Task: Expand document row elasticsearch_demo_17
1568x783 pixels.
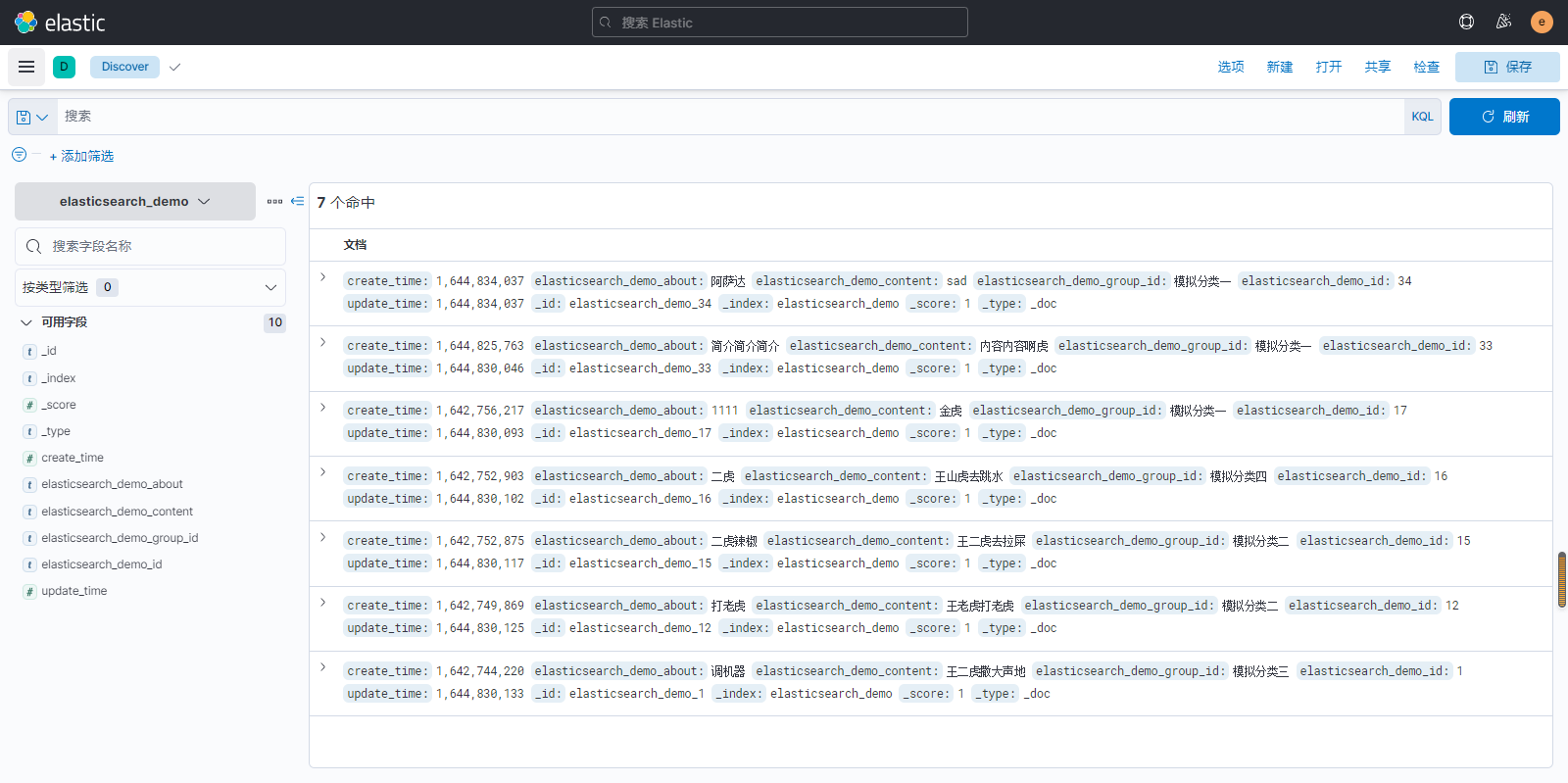Action: [x=323, y=407]
